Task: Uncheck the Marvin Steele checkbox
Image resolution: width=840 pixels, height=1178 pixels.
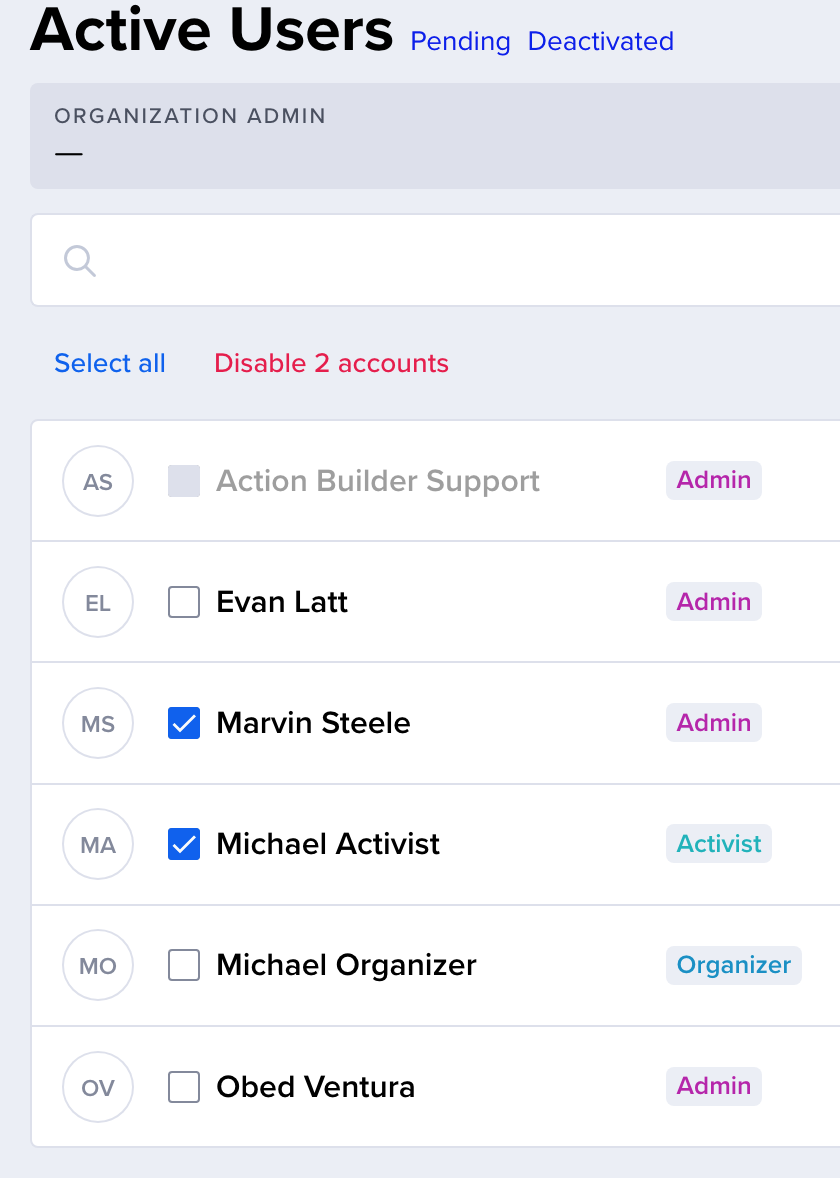Action: click(184, 723)
